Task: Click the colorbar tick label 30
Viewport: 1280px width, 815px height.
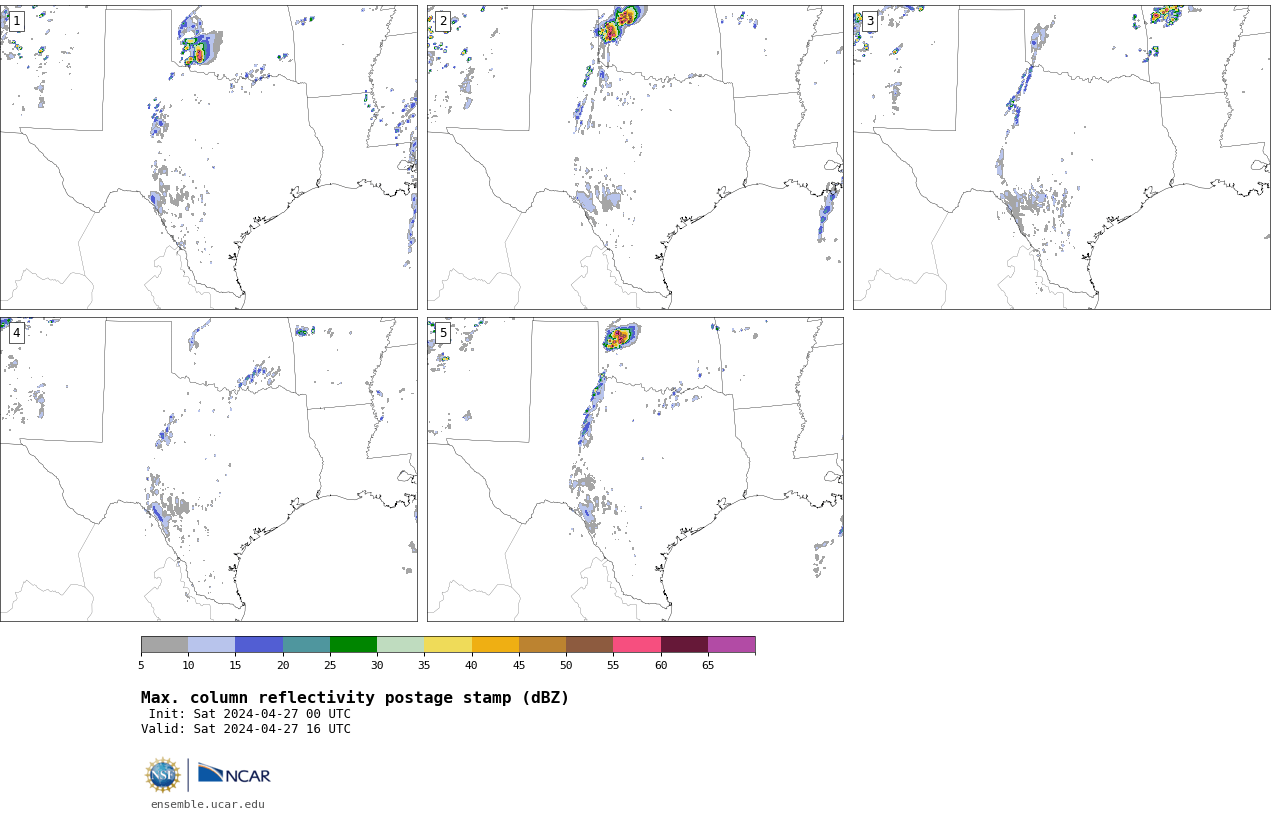Action: 377,666
